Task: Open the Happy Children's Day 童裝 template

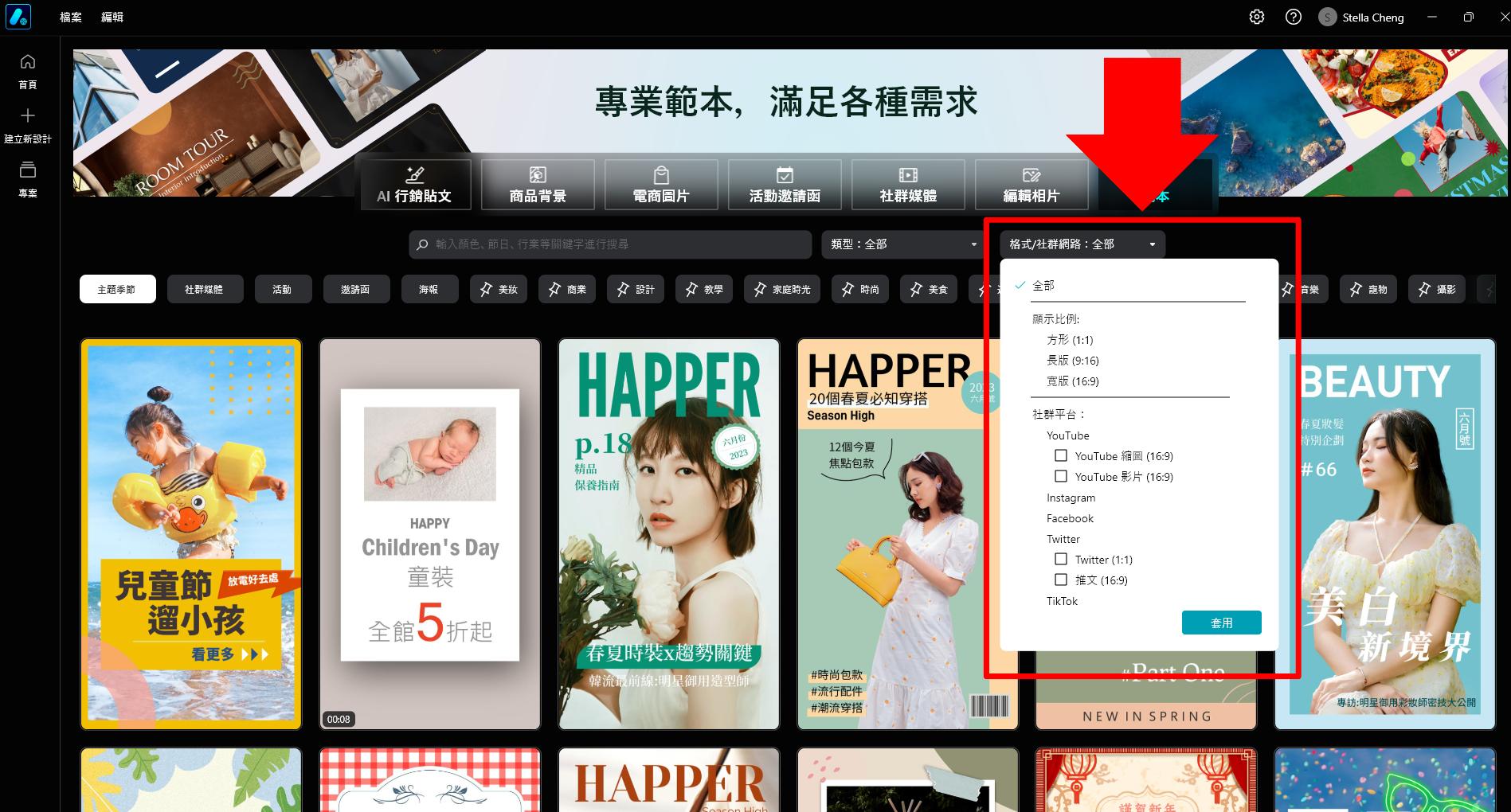Action: pyautogui.click(x=430, y=534)
